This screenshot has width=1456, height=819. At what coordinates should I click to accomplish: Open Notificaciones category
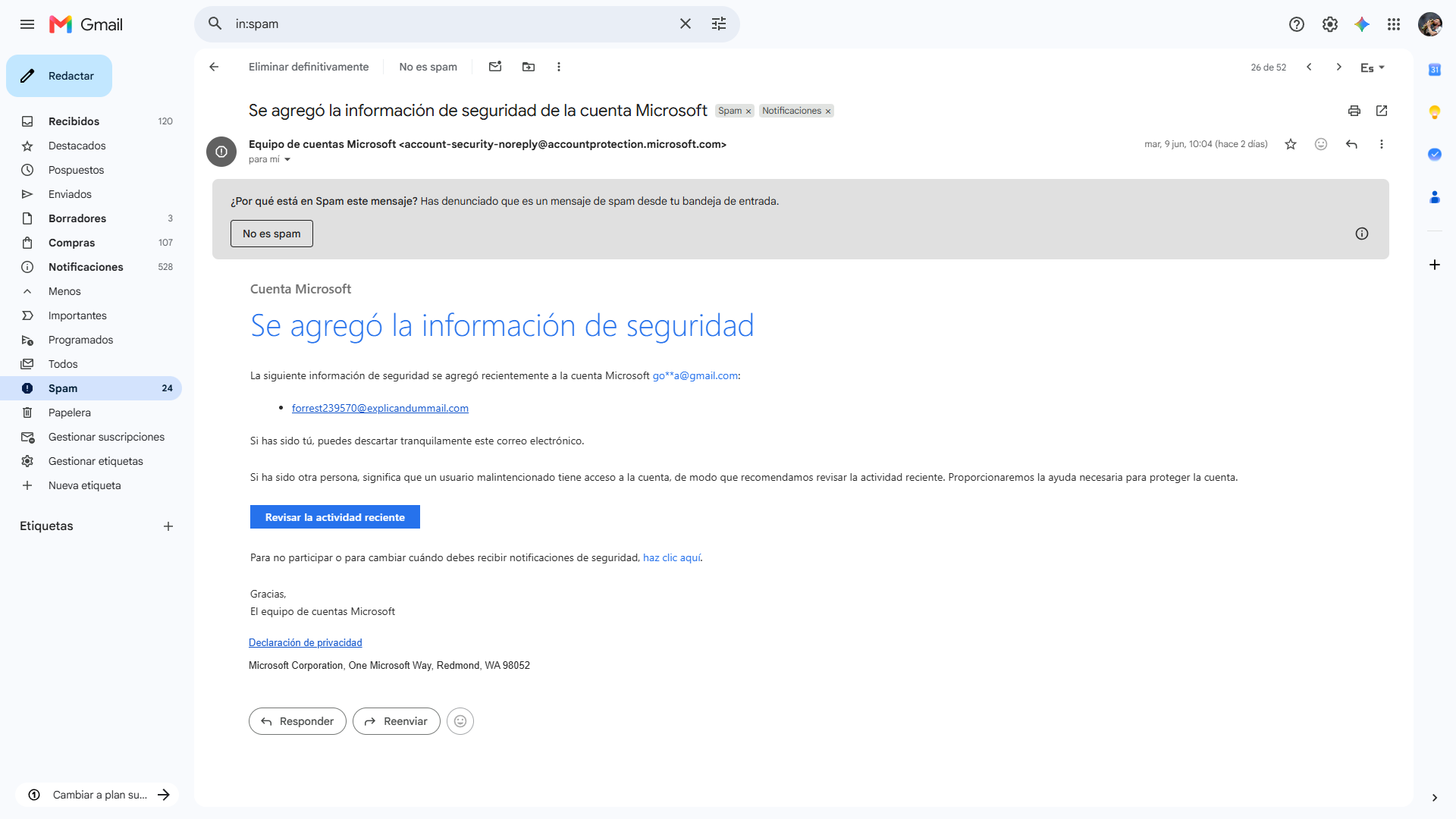(91, 267)
